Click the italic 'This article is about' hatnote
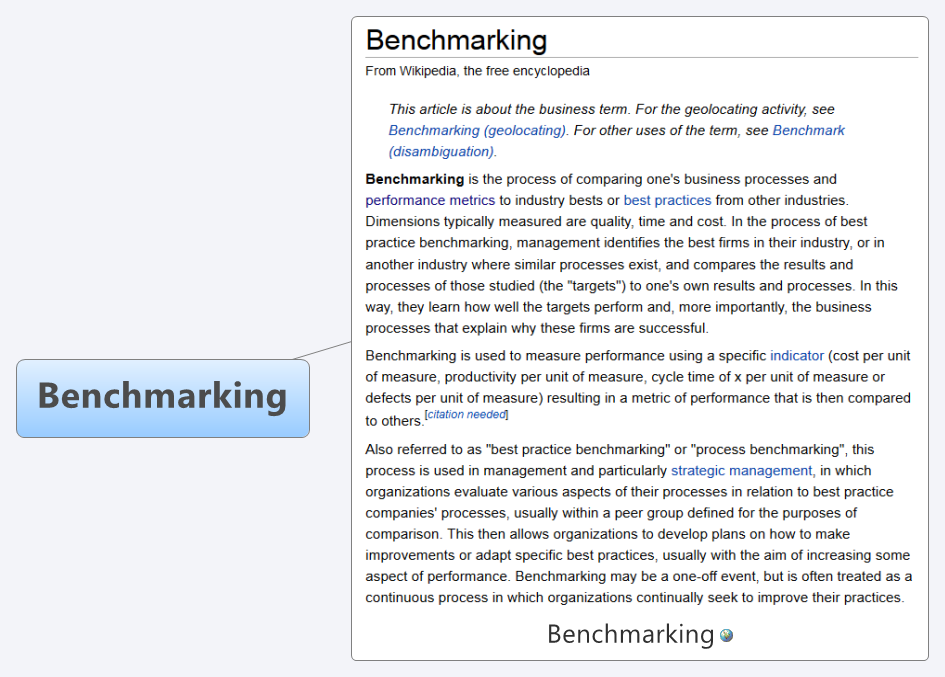945x677 pixels. click(617, 130)
